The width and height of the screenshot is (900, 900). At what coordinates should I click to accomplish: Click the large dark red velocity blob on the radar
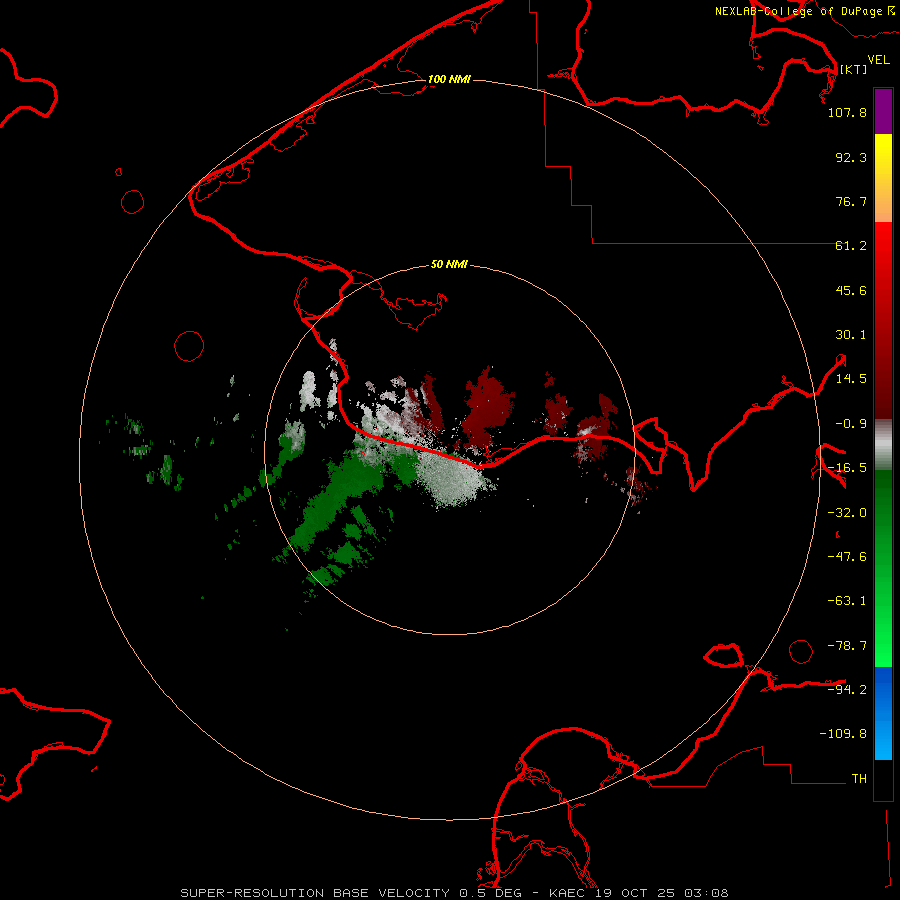(487, 409)
